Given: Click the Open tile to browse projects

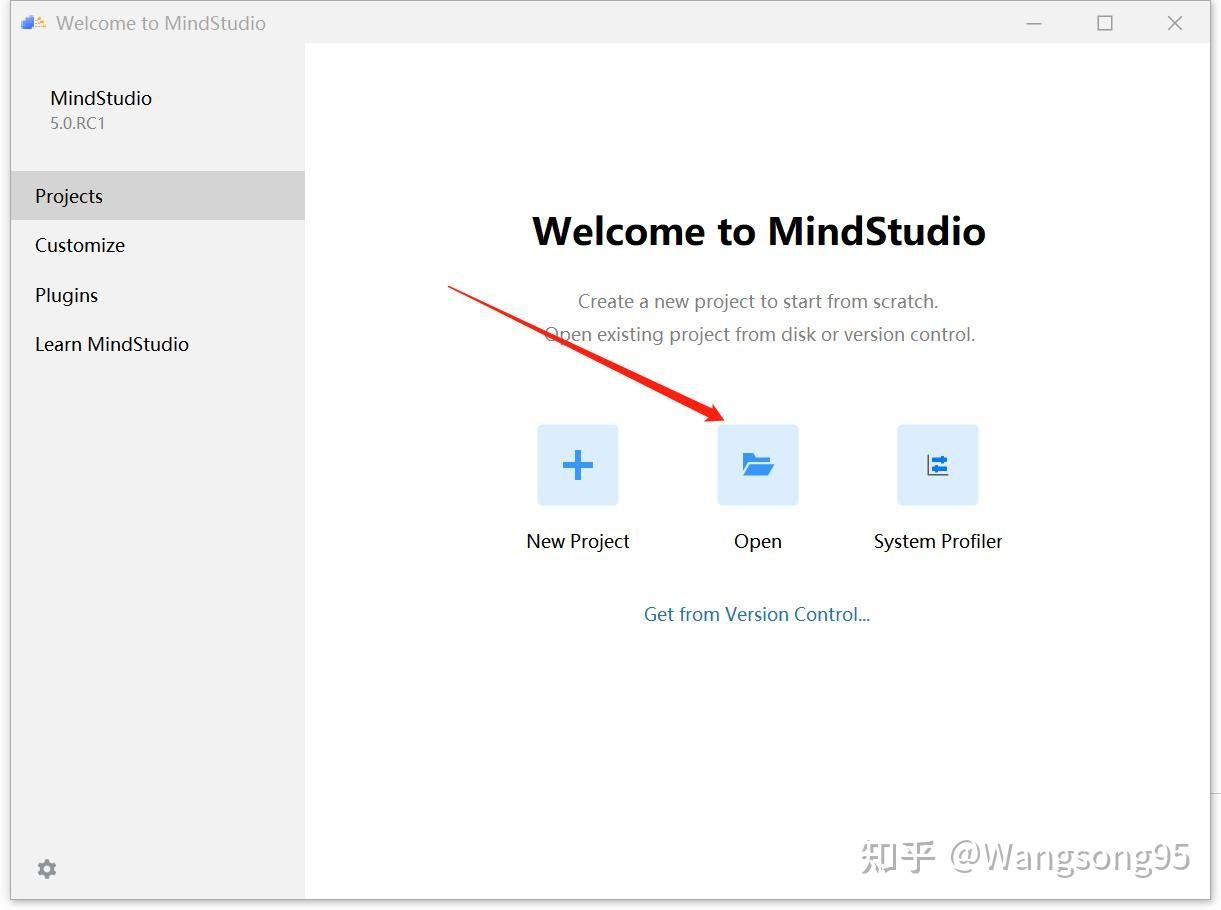Looking at the screenshot, I should [757, 464].
